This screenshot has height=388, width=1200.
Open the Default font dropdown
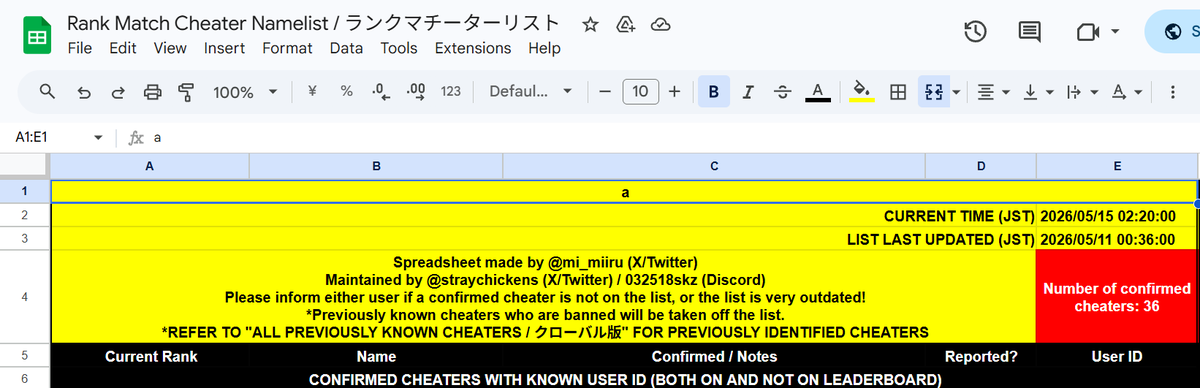pyautogui.click(x=531, y=92)
